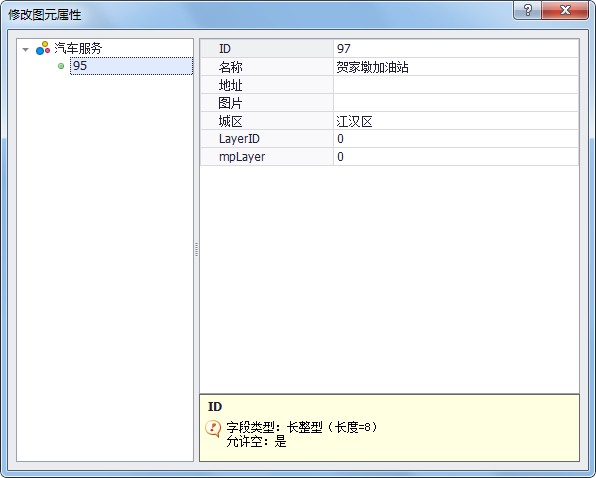Click the info bubble icon in description panel
This screenshot has width=596, height=478.
(213, 429)
